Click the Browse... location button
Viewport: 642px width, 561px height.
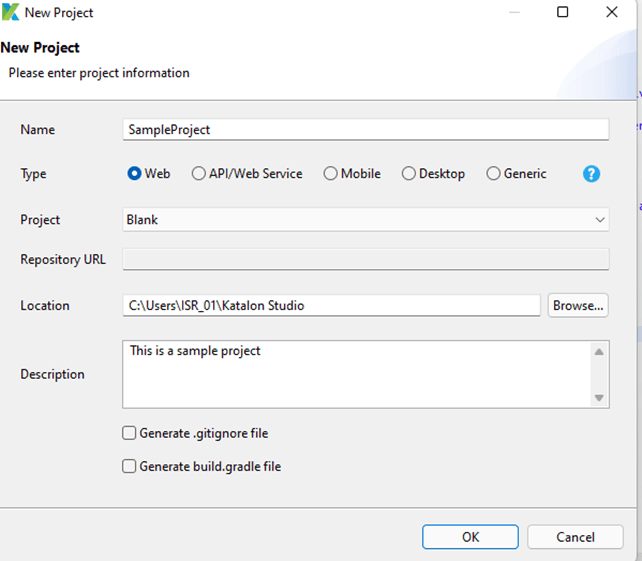pos(578,305)
